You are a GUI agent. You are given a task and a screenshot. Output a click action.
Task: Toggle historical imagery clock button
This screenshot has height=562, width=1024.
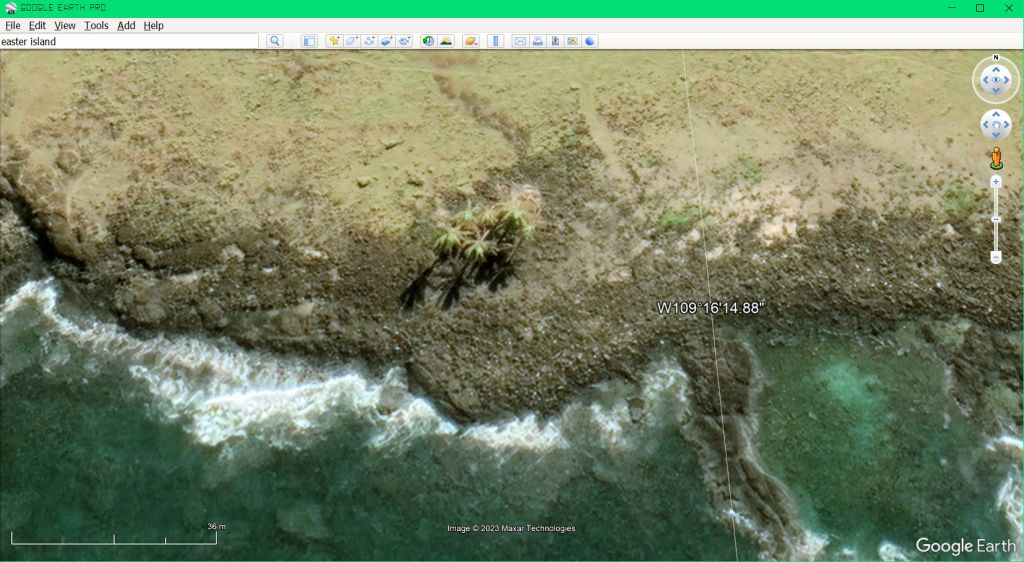coord(428,41)
